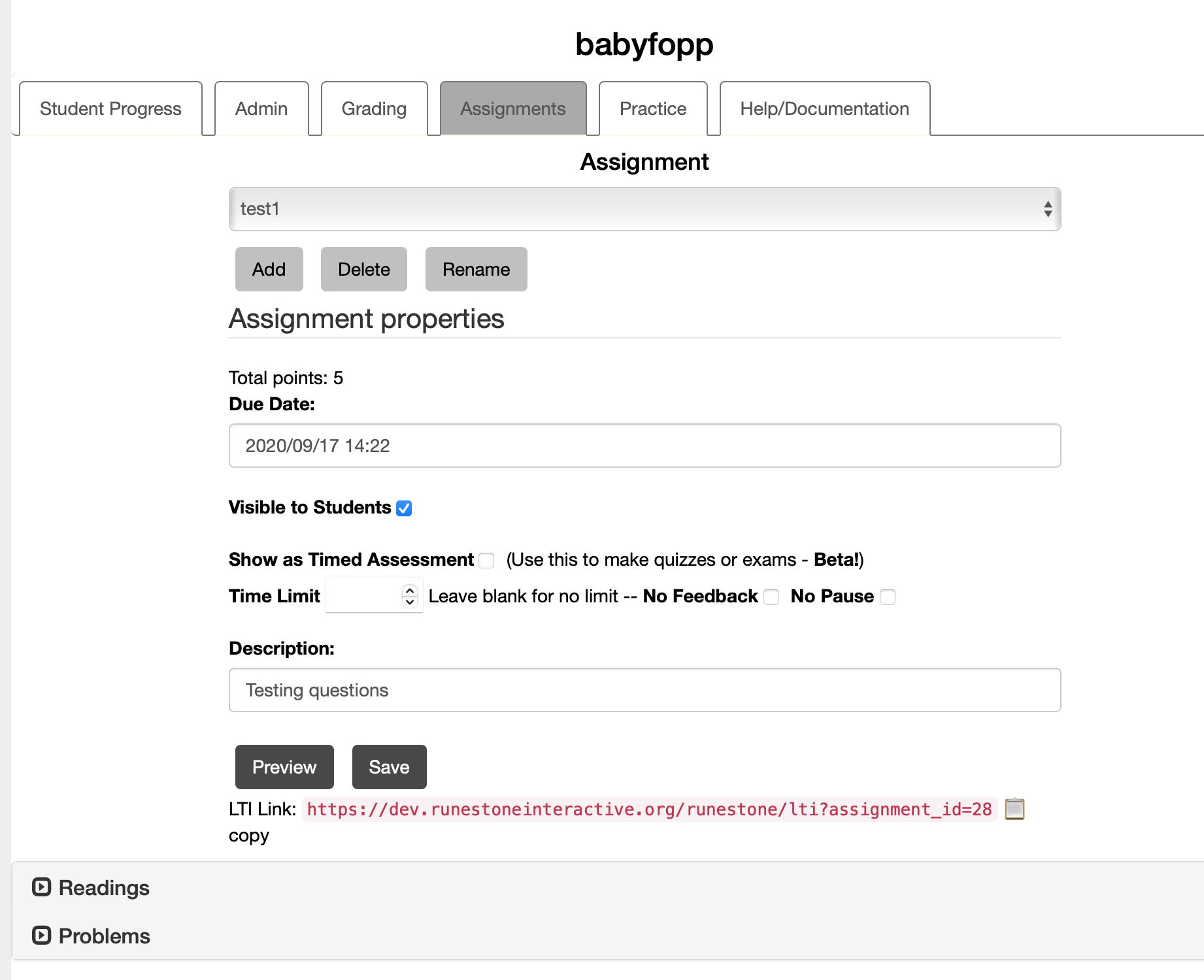Click the Add assignment button

click(269, 269)
